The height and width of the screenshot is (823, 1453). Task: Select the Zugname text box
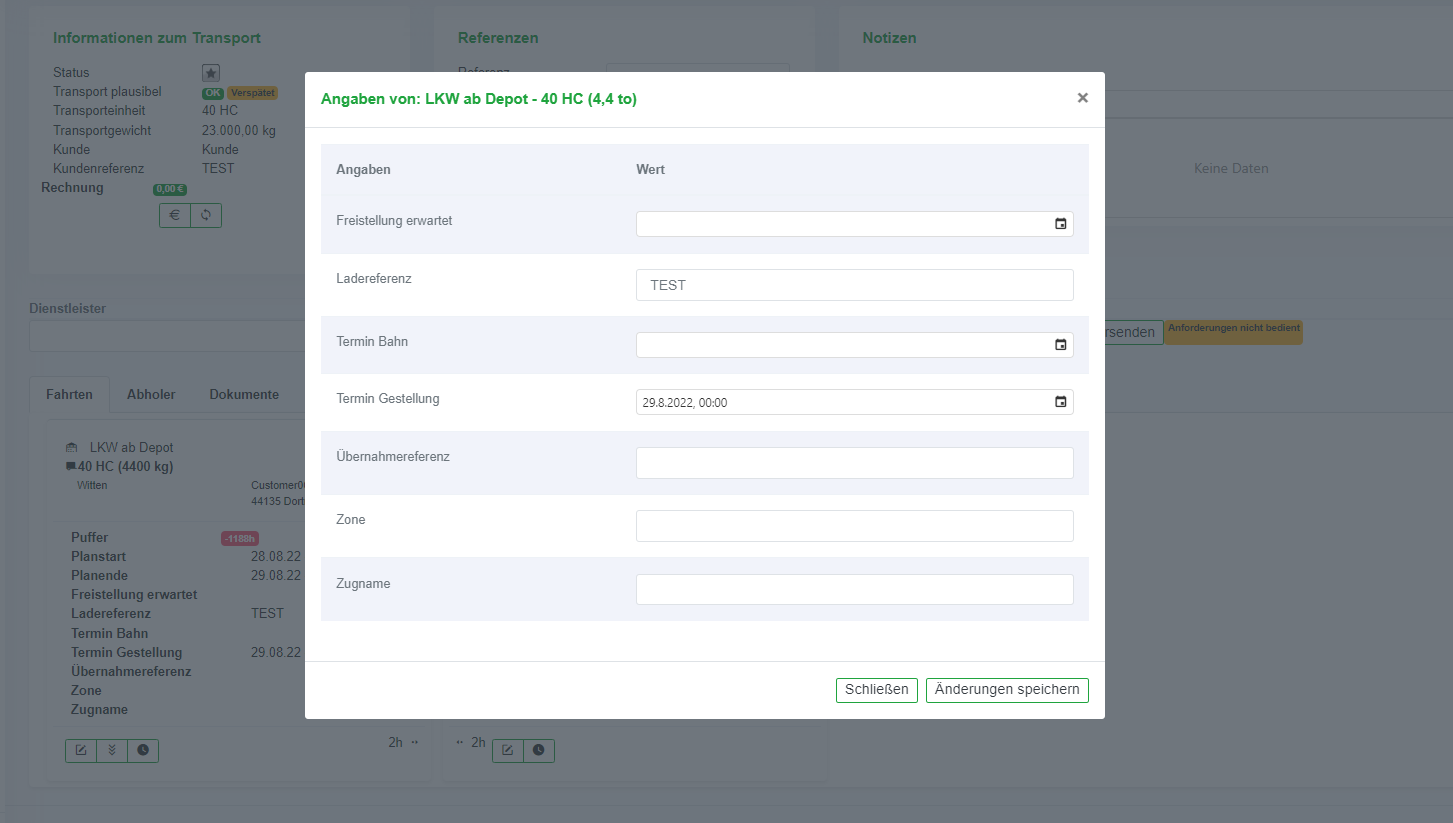(x=854, y=589)
